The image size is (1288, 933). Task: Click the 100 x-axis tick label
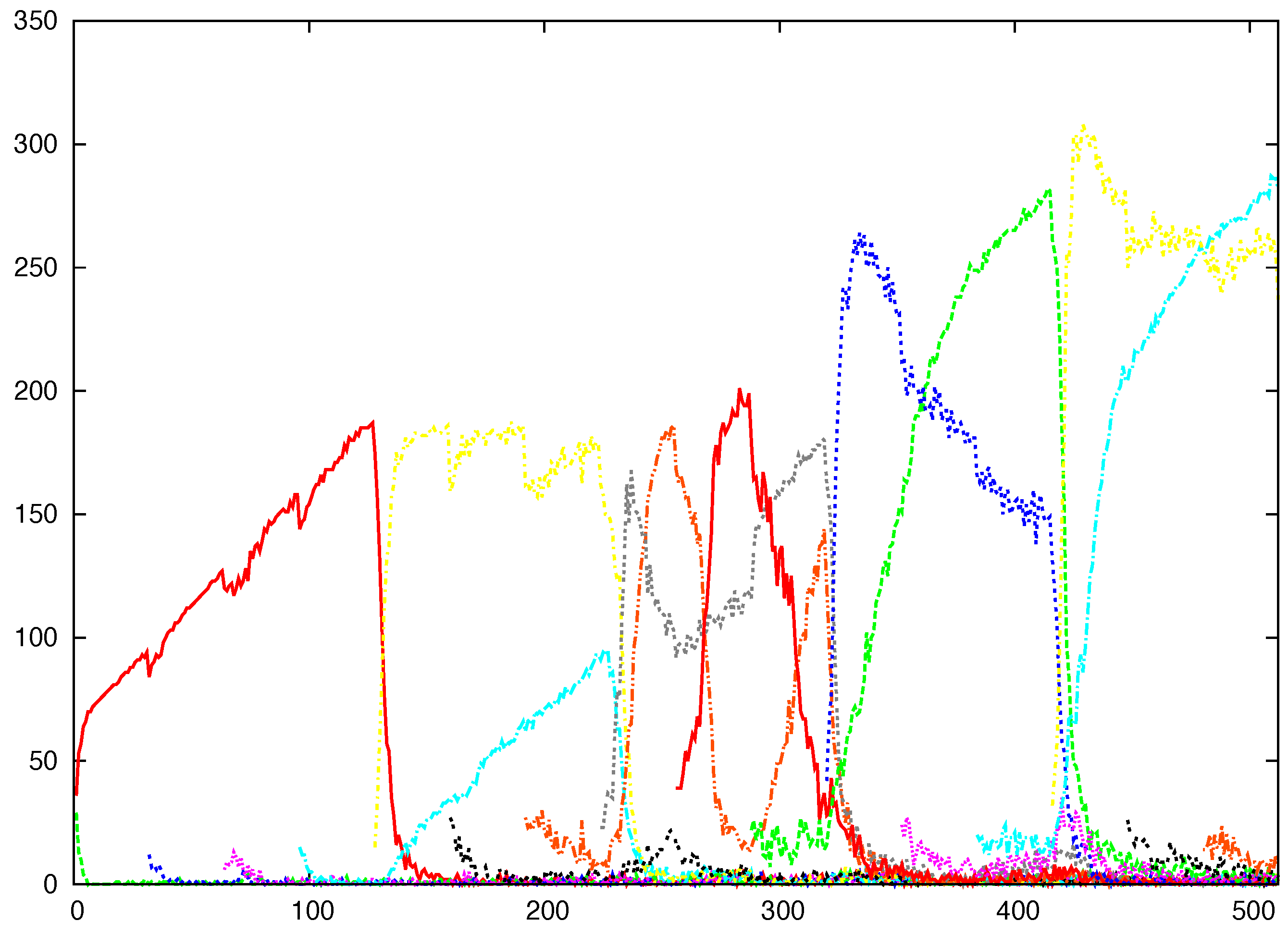coord(312,911)
